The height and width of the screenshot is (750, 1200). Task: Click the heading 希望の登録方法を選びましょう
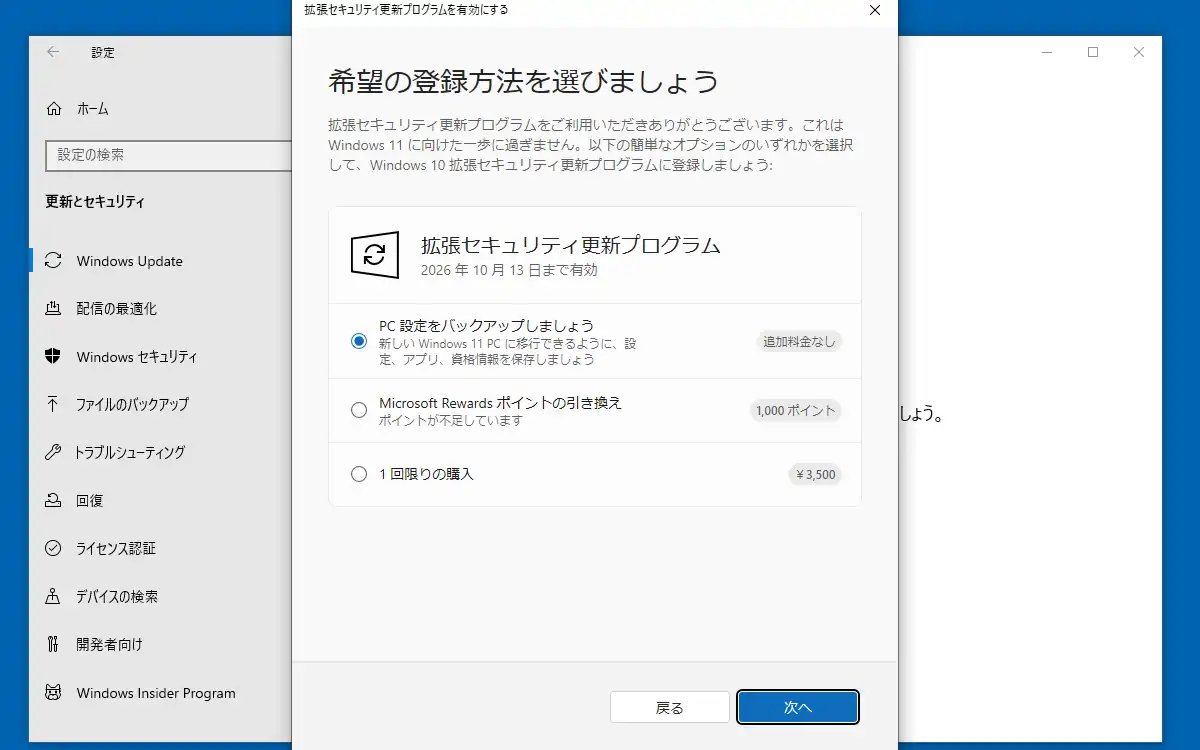[x=523, y=81]
